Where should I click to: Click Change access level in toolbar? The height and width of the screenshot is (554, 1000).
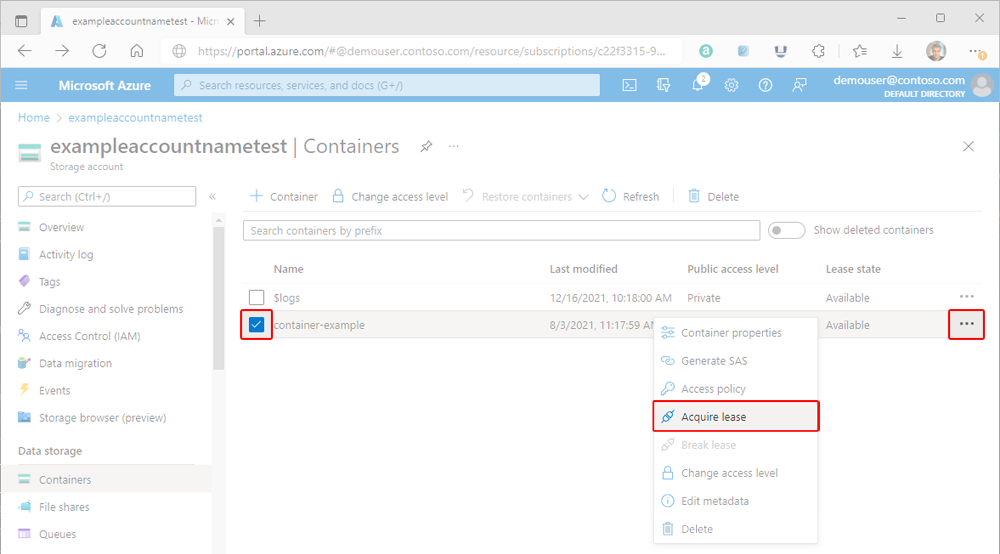click(x=390, y=196)
